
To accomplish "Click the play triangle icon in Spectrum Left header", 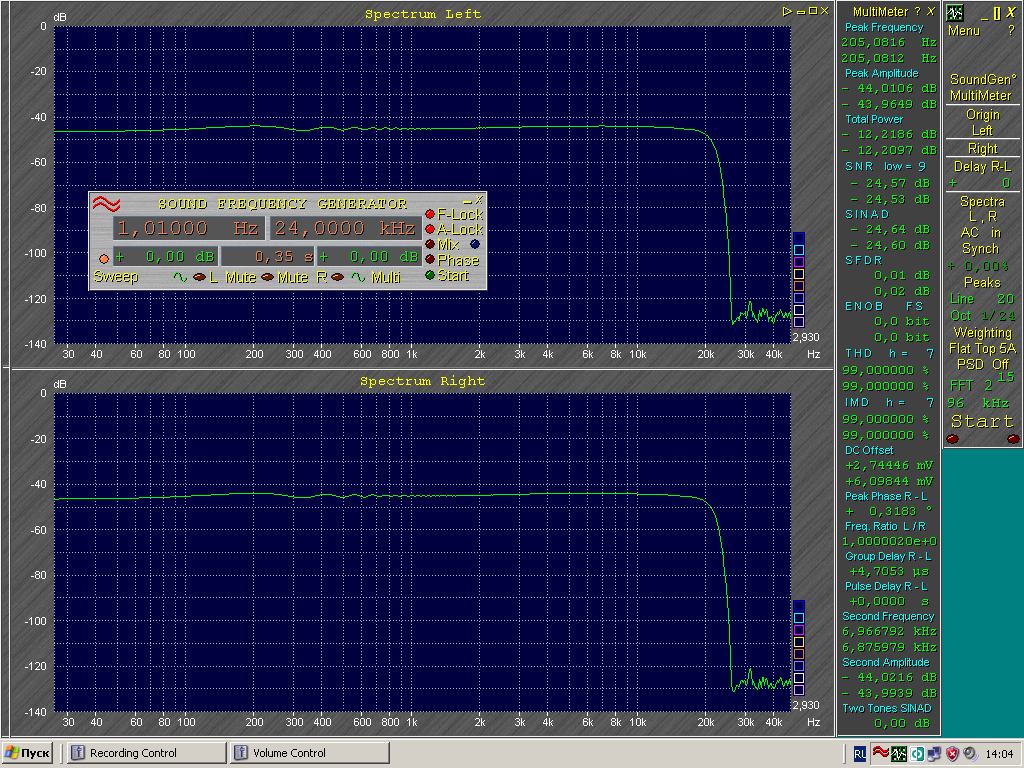I will [x=788, y=11].
